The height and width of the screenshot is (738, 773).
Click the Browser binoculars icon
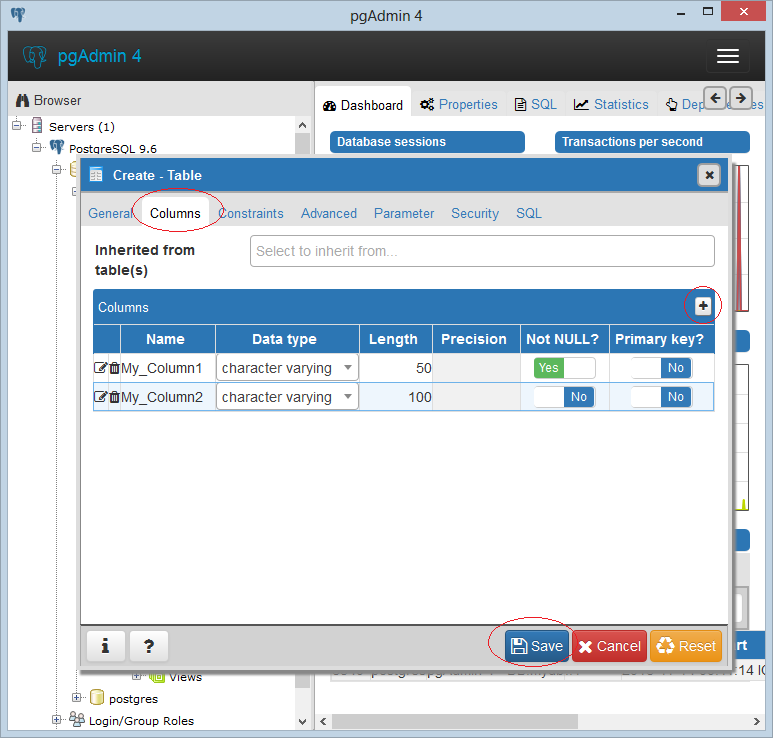point(23,101)
